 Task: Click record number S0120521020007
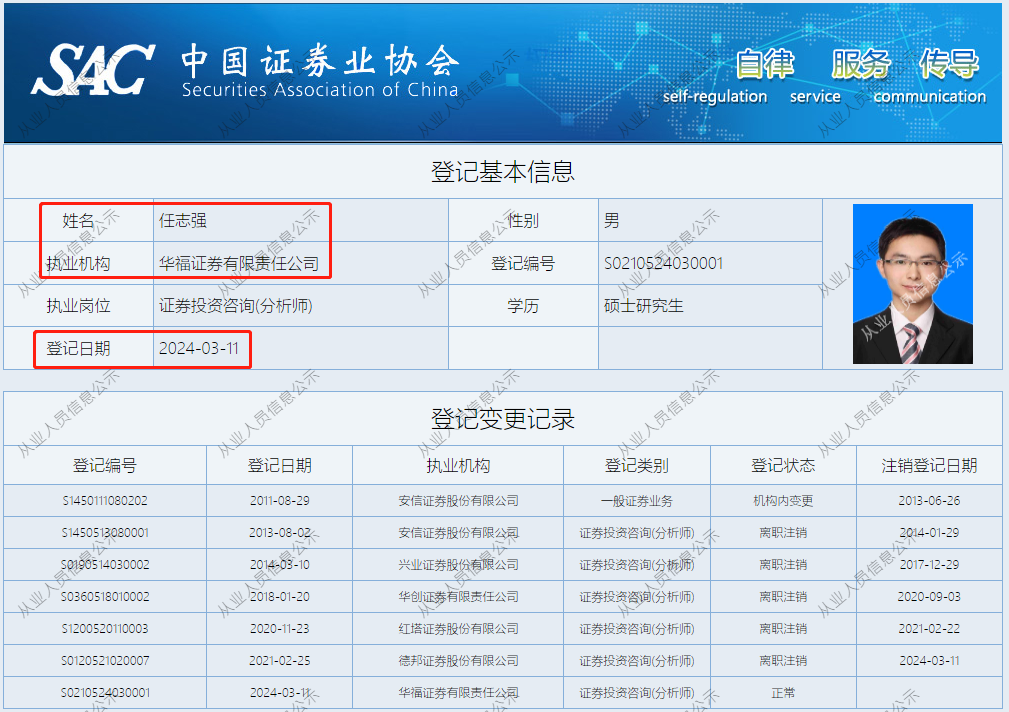click(x=105, y=661)
